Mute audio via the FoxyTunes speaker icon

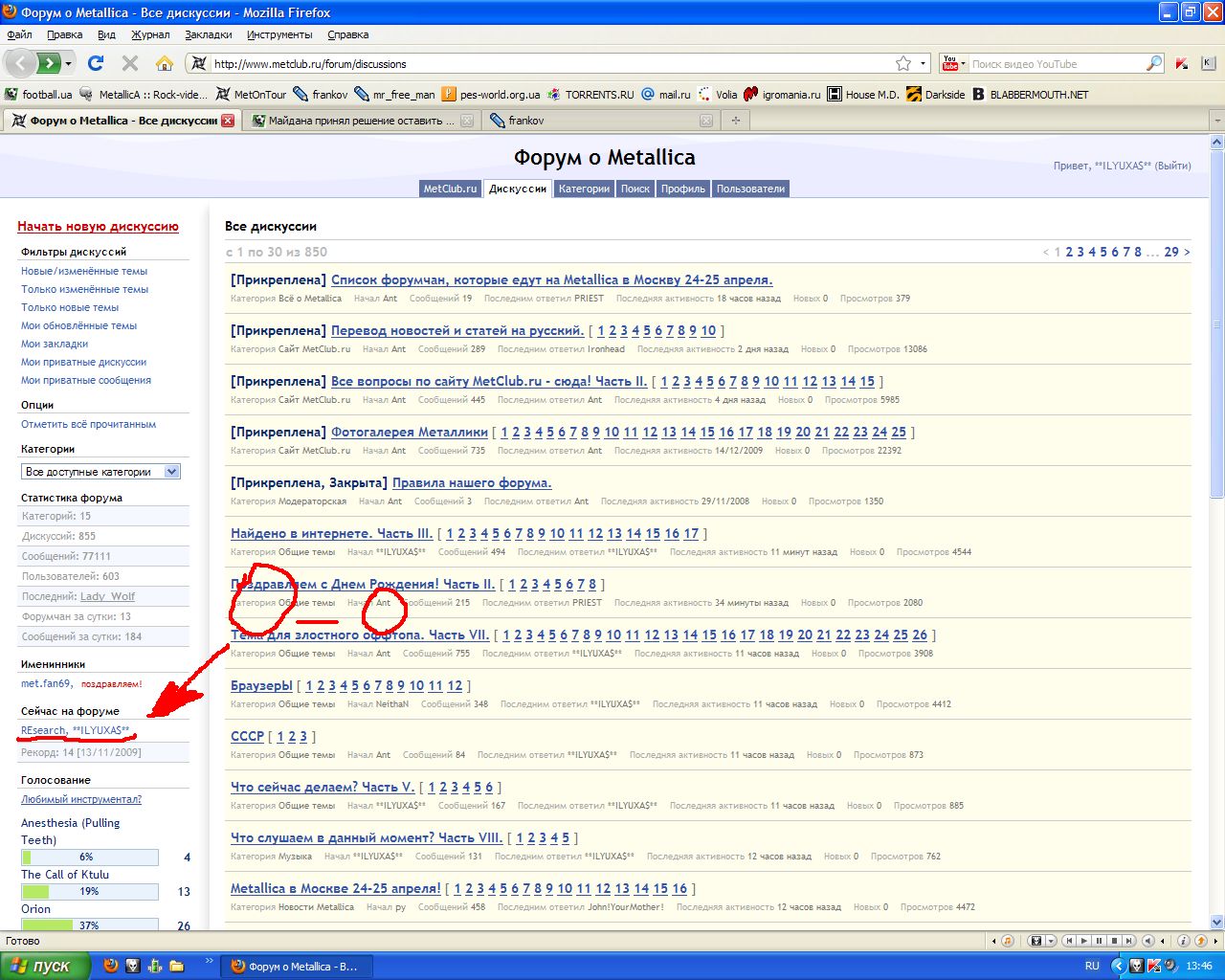coord(1147,941)
